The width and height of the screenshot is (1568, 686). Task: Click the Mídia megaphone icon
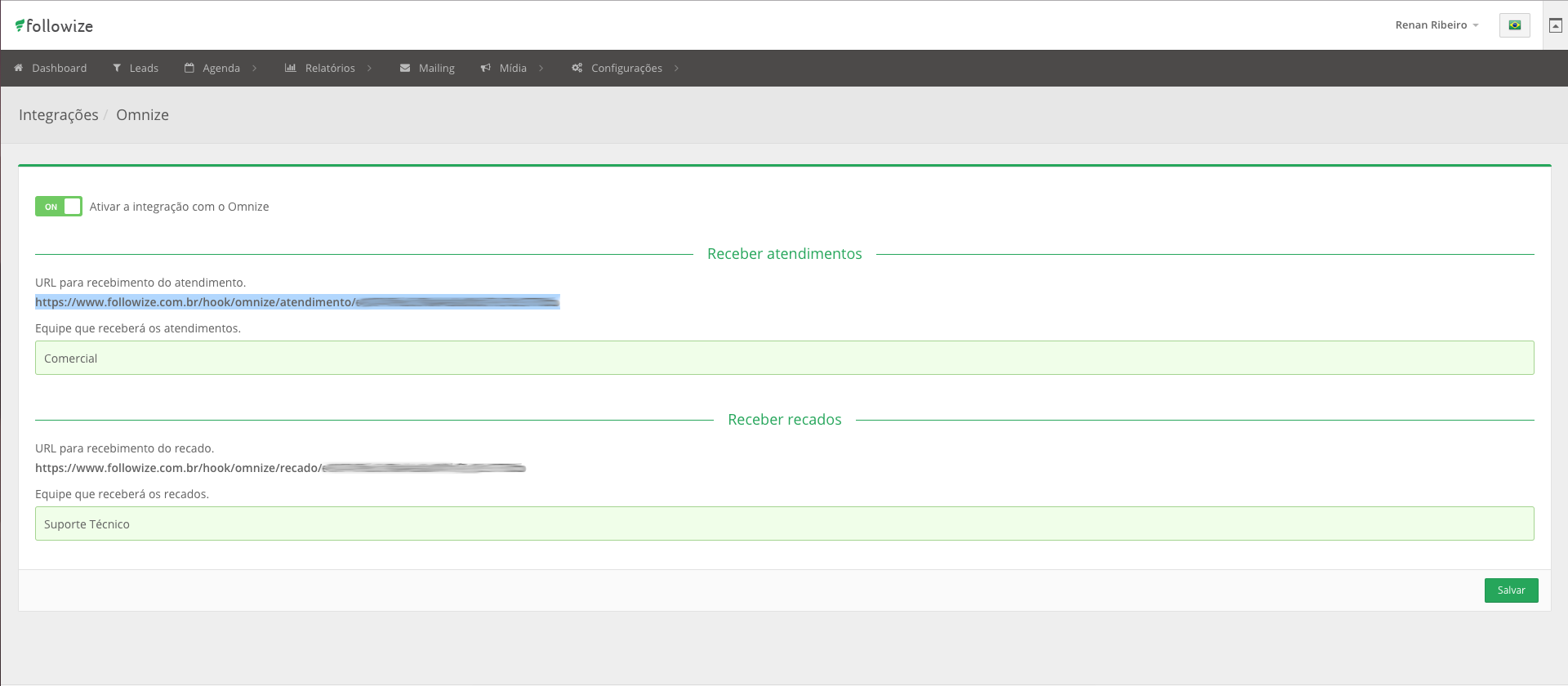tap(486, 68)
